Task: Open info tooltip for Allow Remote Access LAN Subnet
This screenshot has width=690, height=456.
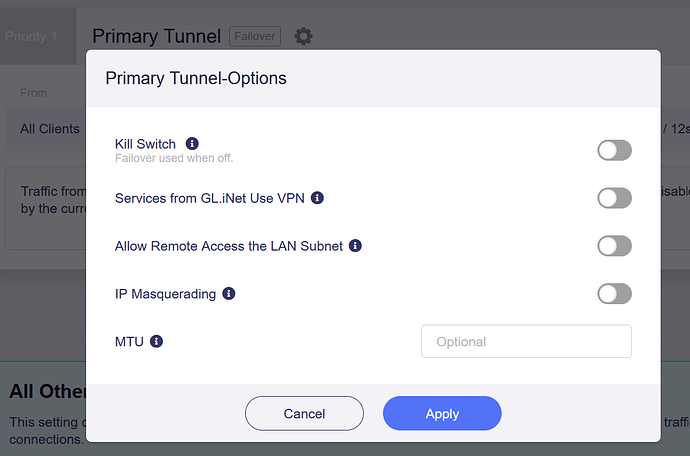Action: [x=355, y=246]
